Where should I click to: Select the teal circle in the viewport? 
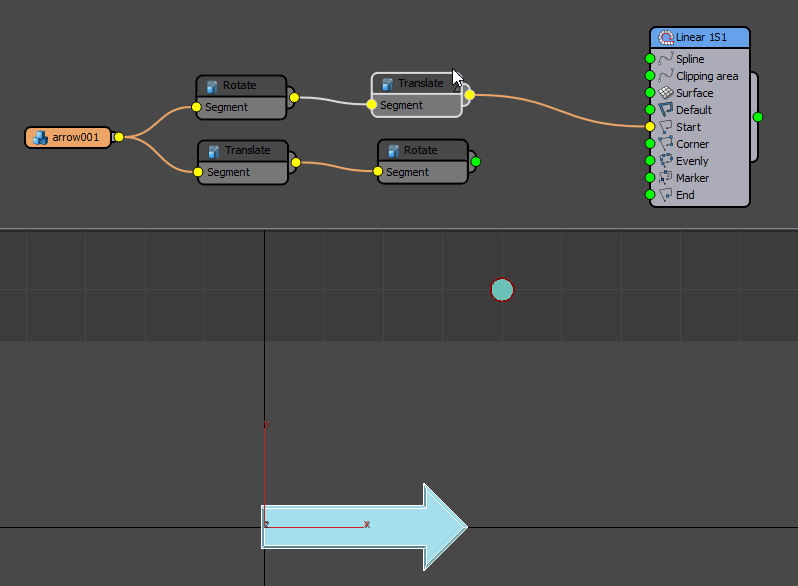pyautogui.click(x=502, y=290)
